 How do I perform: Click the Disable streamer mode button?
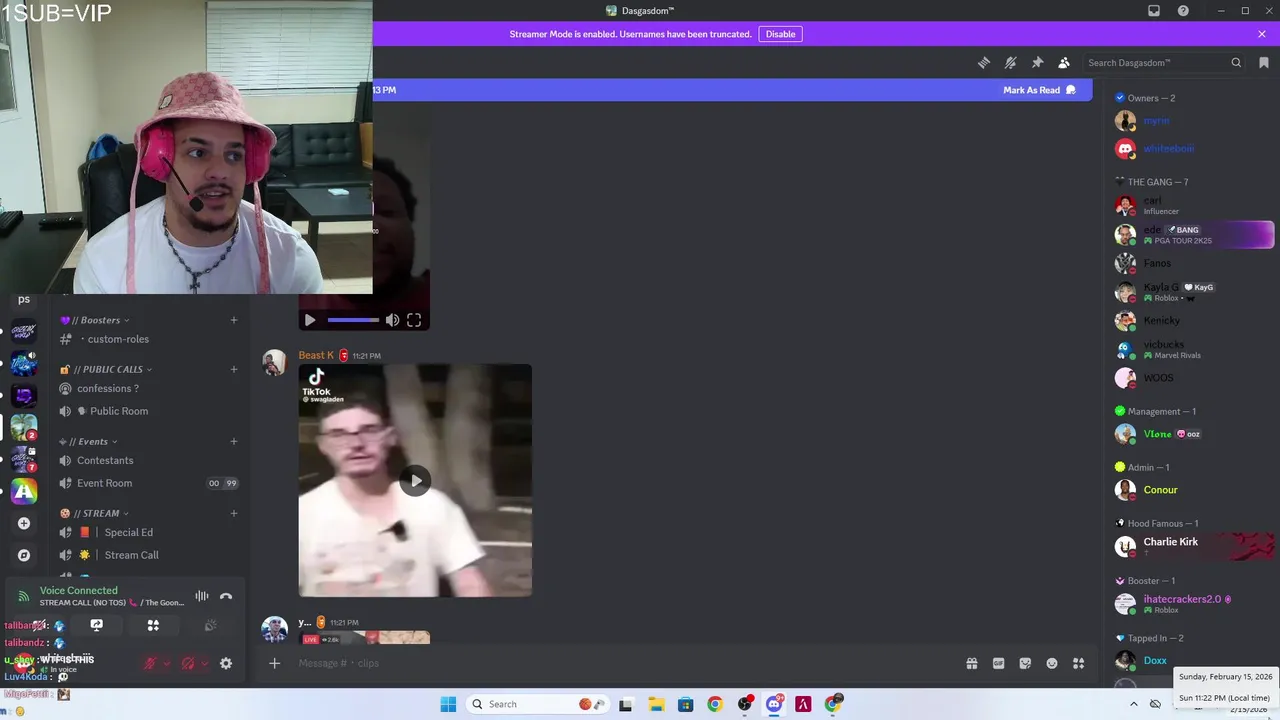780,34
